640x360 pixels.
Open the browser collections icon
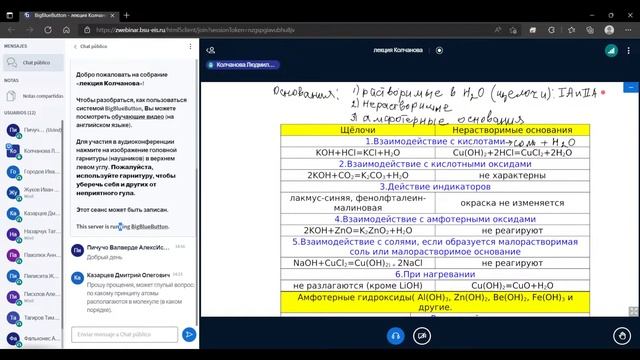(590, 30)
